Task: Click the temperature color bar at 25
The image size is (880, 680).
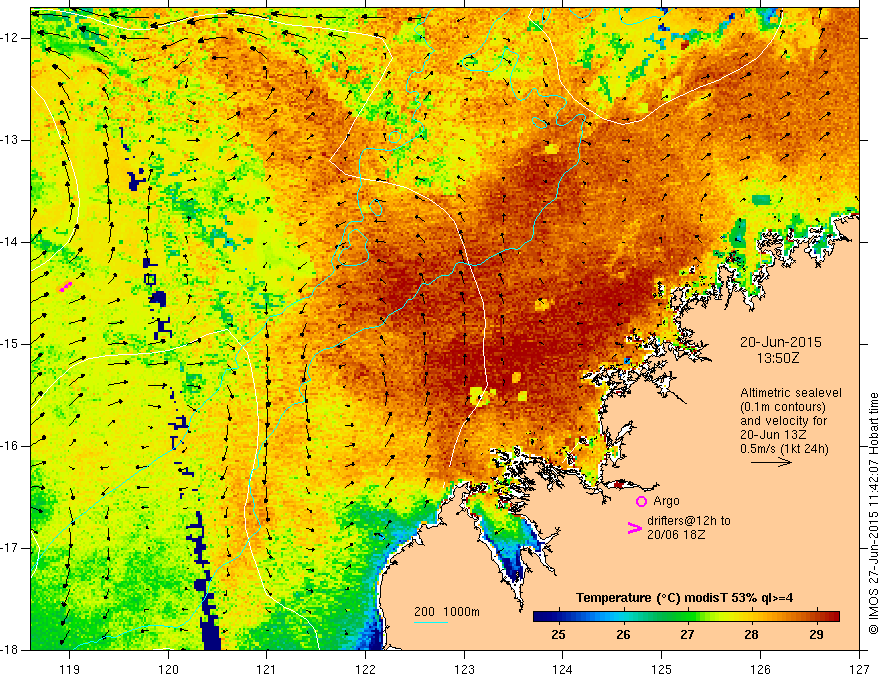Action: 558,617
